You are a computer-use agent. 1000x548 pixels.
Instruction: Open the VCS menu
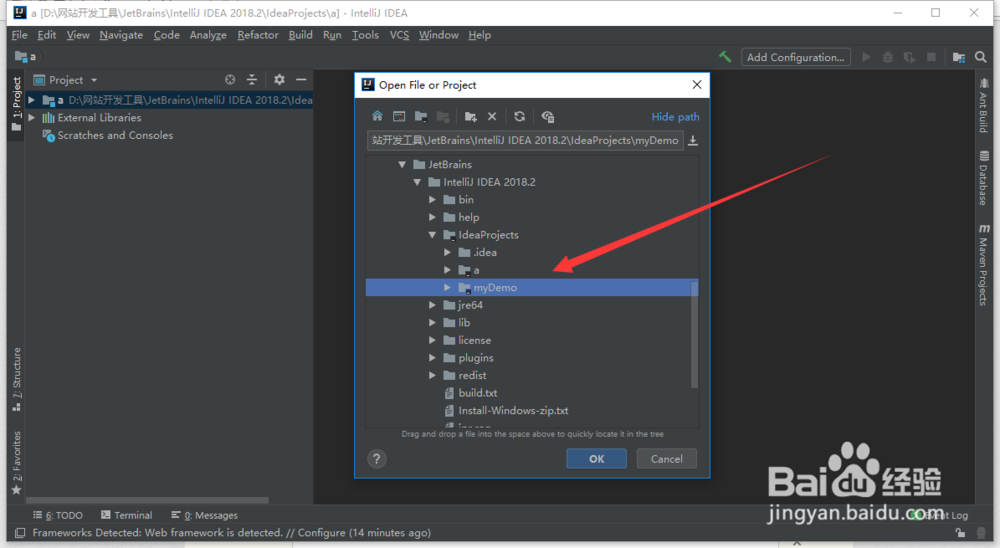coord(399,35)
